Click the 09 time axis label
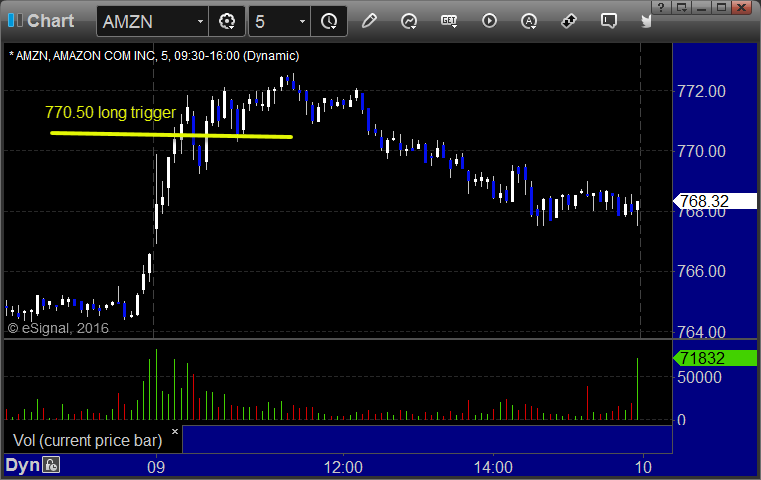This screenshot has height=480, width=761. coord(156,467)
